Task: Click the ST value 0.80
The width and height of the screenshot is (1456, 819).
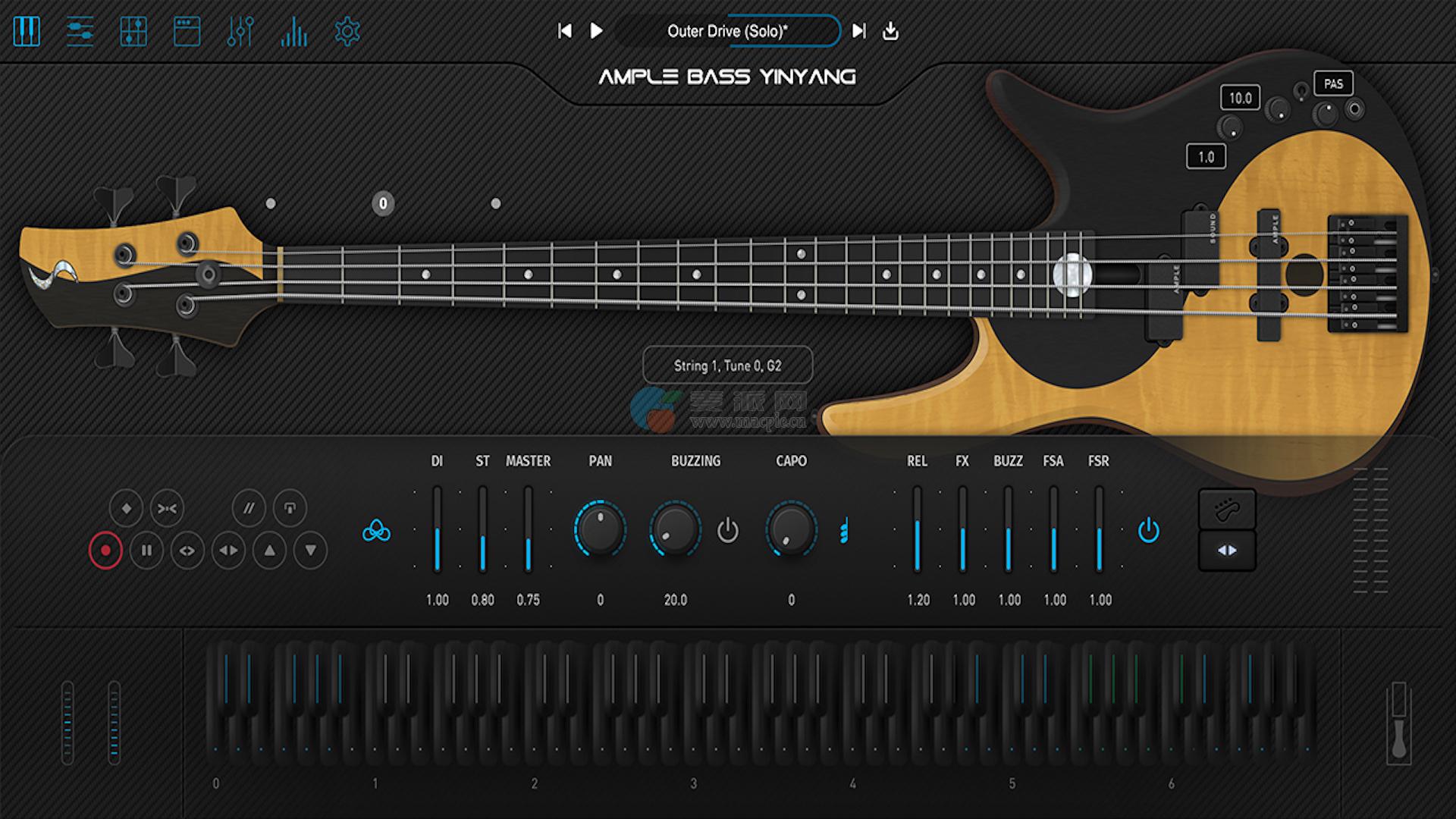Action: 483,600
